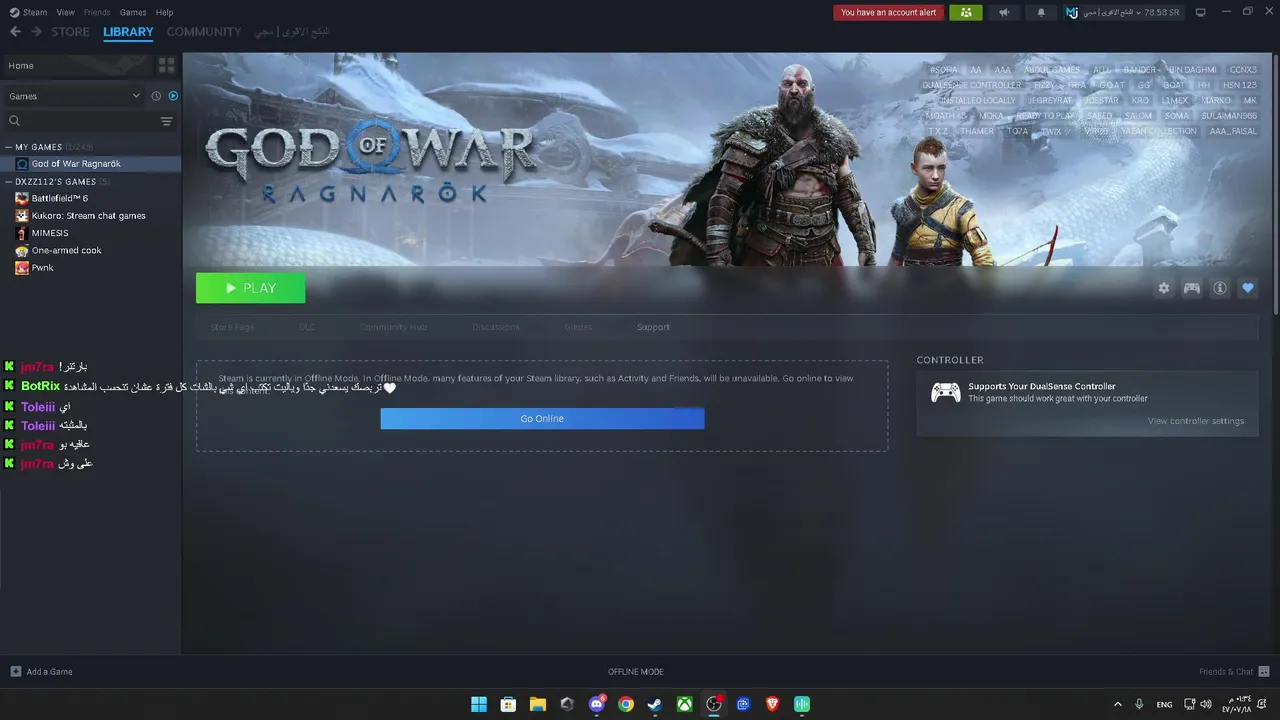Viewport: 1280px width, 720px height.
Task: Open the Xbox app from taskbar
Action: click(684, 704)
